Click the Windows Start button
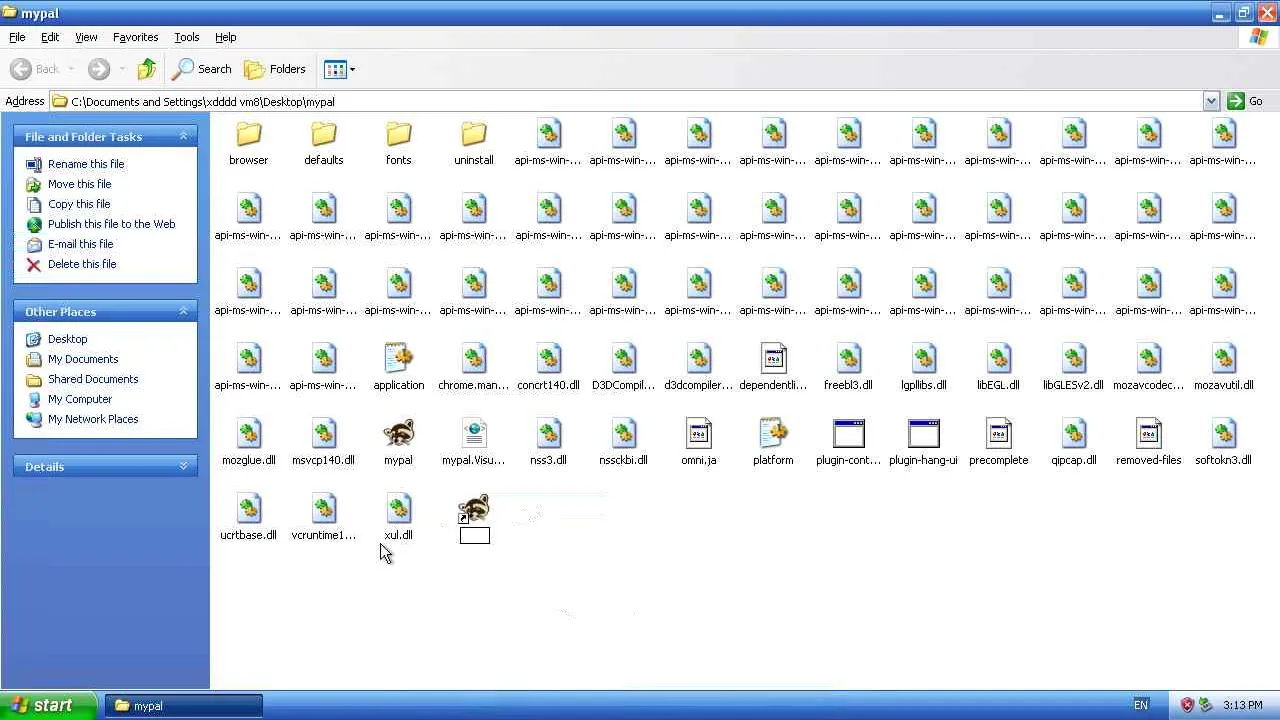This screenshot has height=720, width=1280. click(48, 705)
